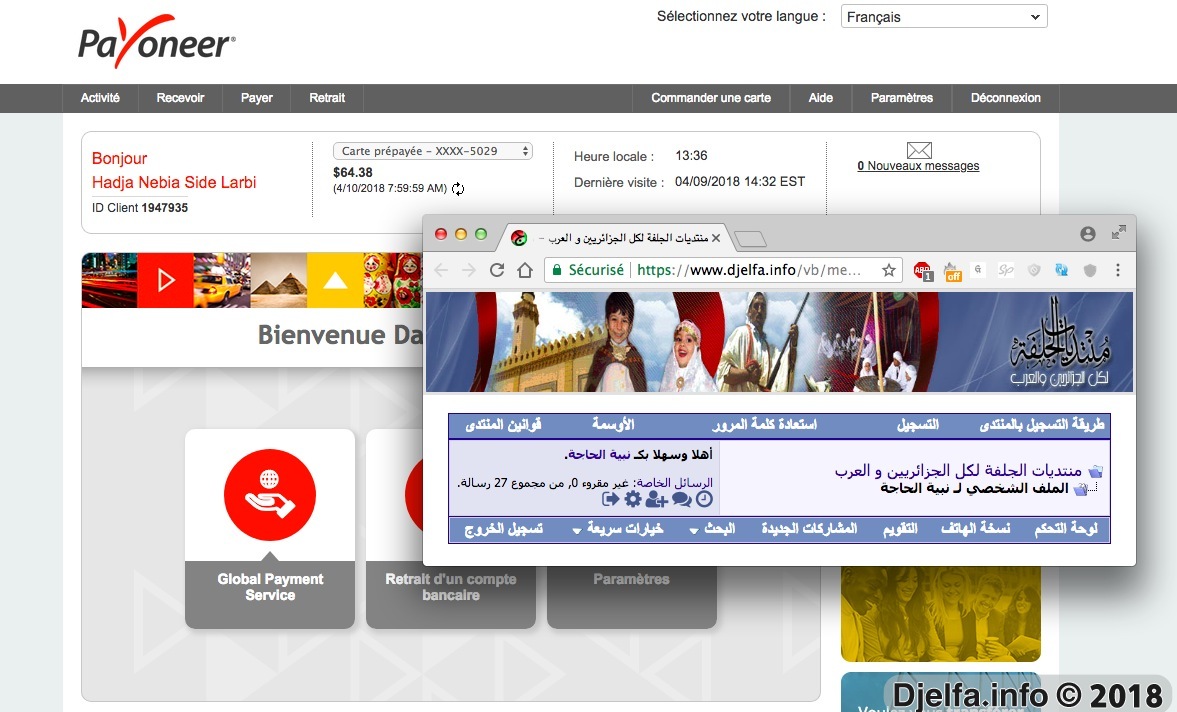Reload the djelfa.info page
The image size is (1177, 712).
497,270
